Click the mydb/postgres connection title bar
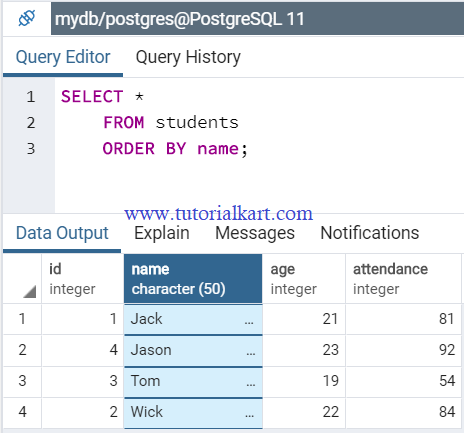464x433 pixels. click(257, 19)
